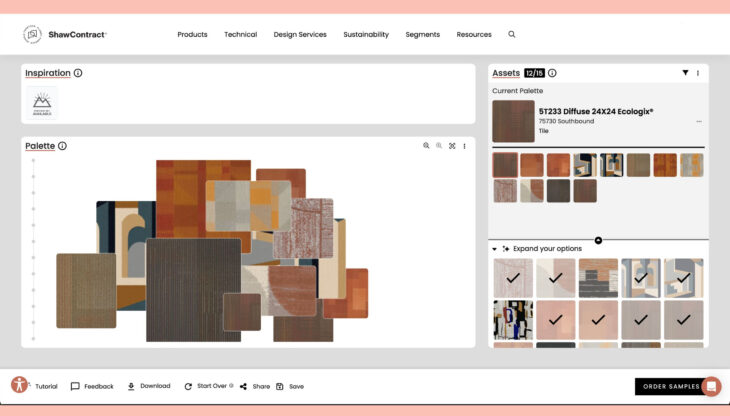Click the fit-to-screen icon in Palette
Screen dimensions: 730x416
click(x=452, y=146)
